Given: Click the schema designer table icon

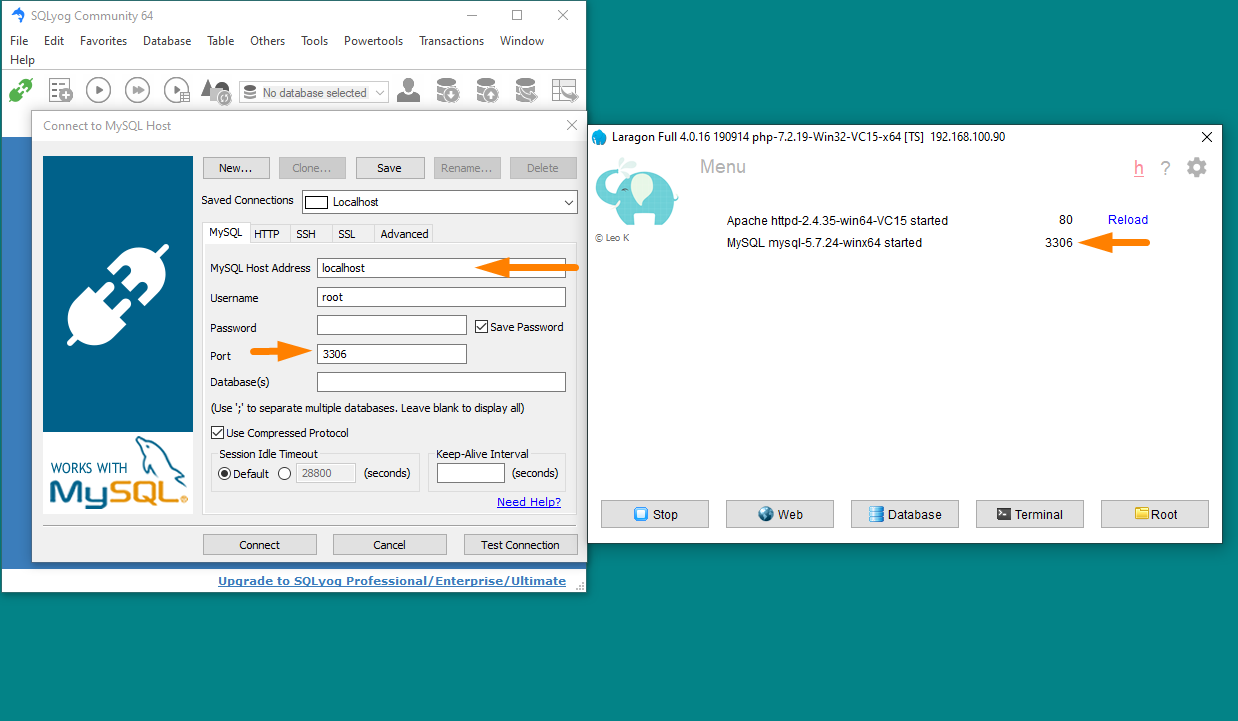Looking at the screenshot, I should 565,91.
